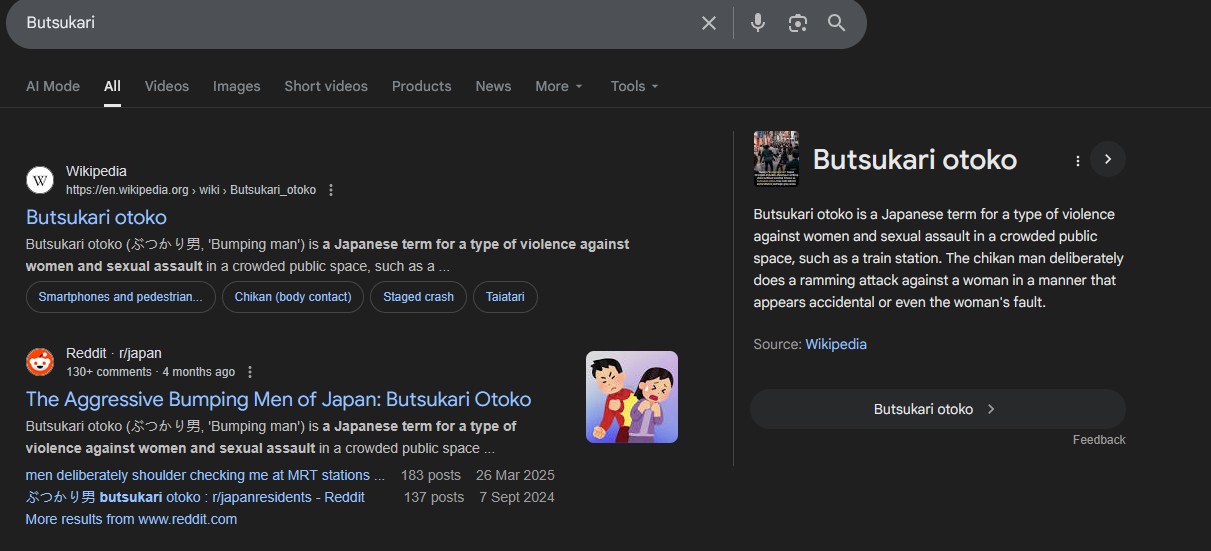1211x551 pixels.
Task: Clear the search box with the X icon
Action: pos(709,23)
